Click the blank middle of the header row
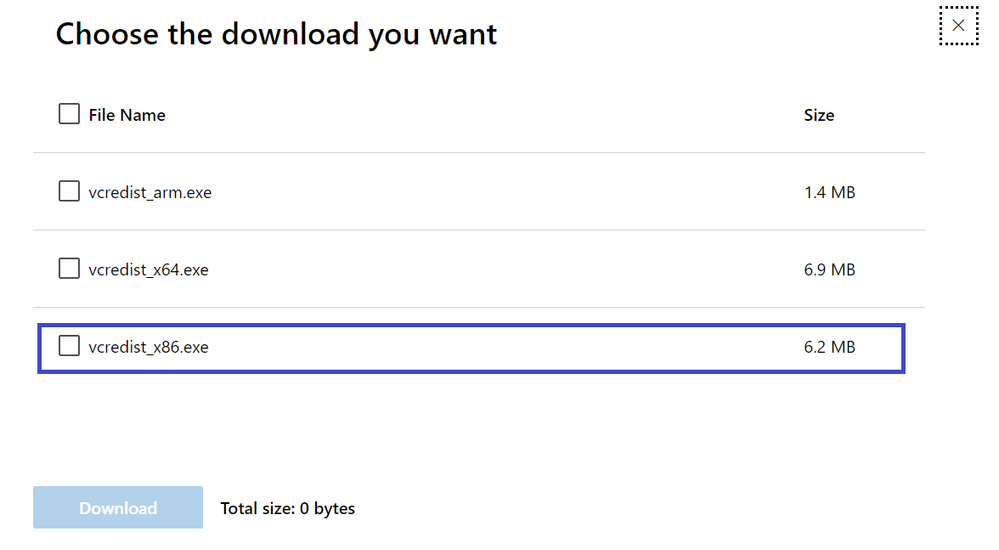 [480, 115]
